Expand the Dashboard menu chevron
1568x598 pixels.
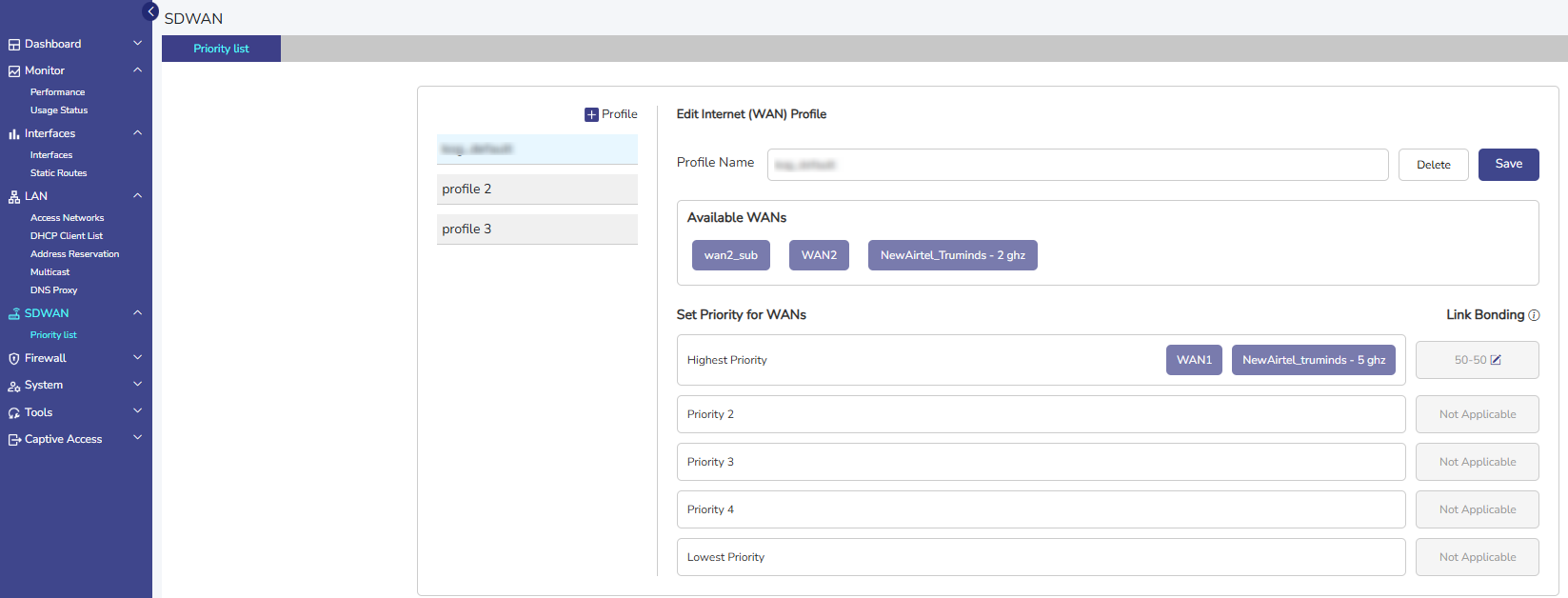tap(137, 44)
